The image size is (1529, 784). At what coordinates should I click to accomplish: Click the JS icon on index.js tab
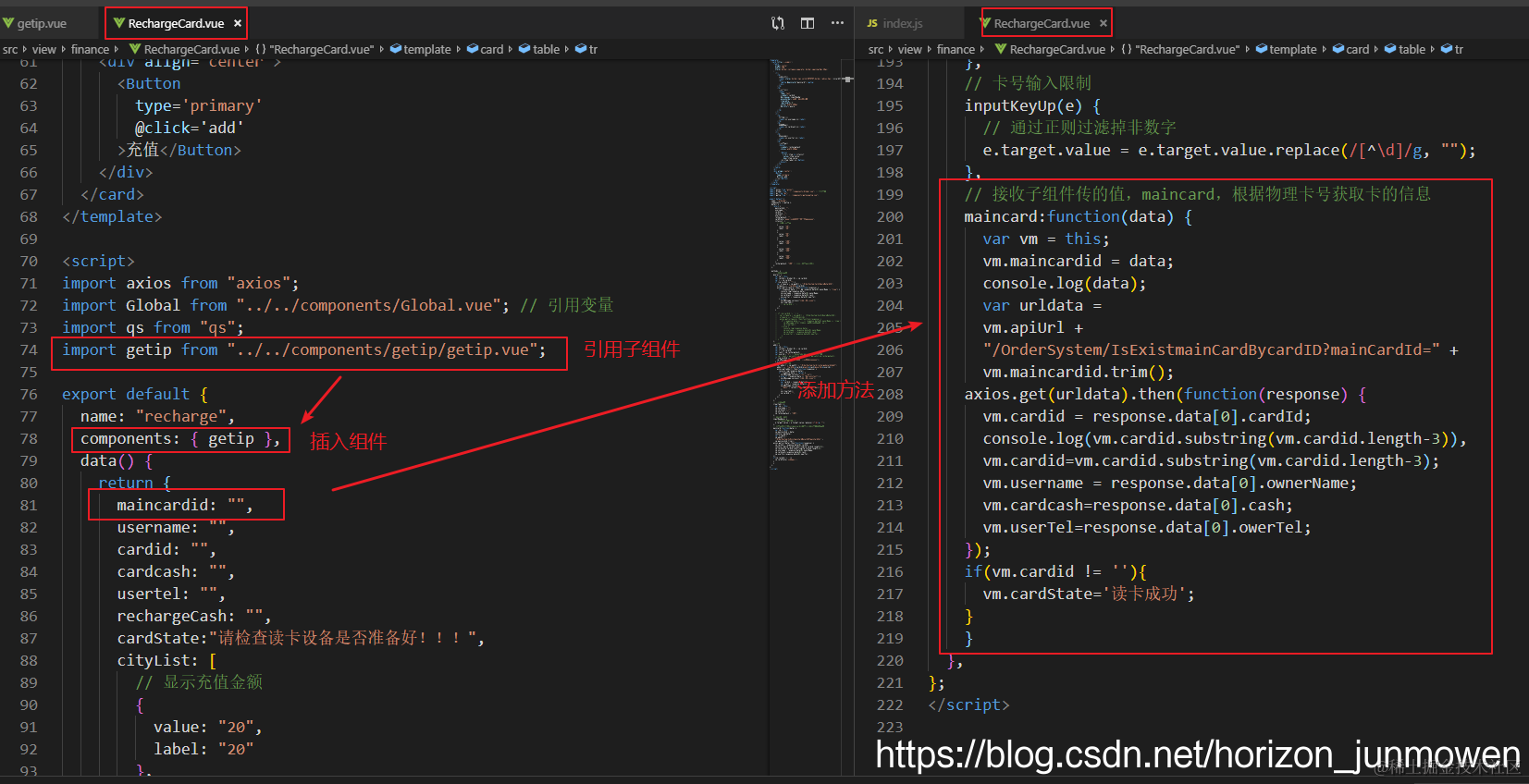click(x=872, y=23)
